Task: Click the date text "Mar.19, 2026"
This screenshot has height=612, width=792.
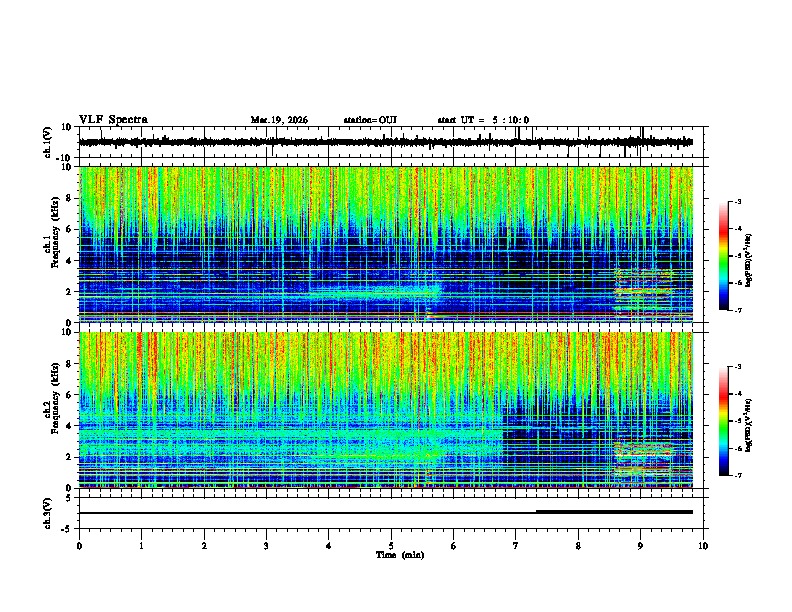Action: pos(279,120)
